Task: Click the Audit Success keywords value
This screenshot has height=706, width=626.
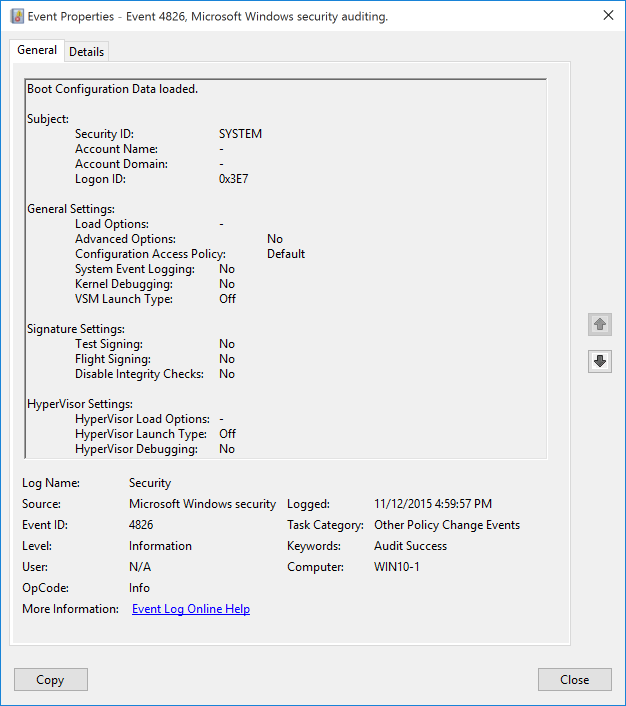Action: click(410, 546)
